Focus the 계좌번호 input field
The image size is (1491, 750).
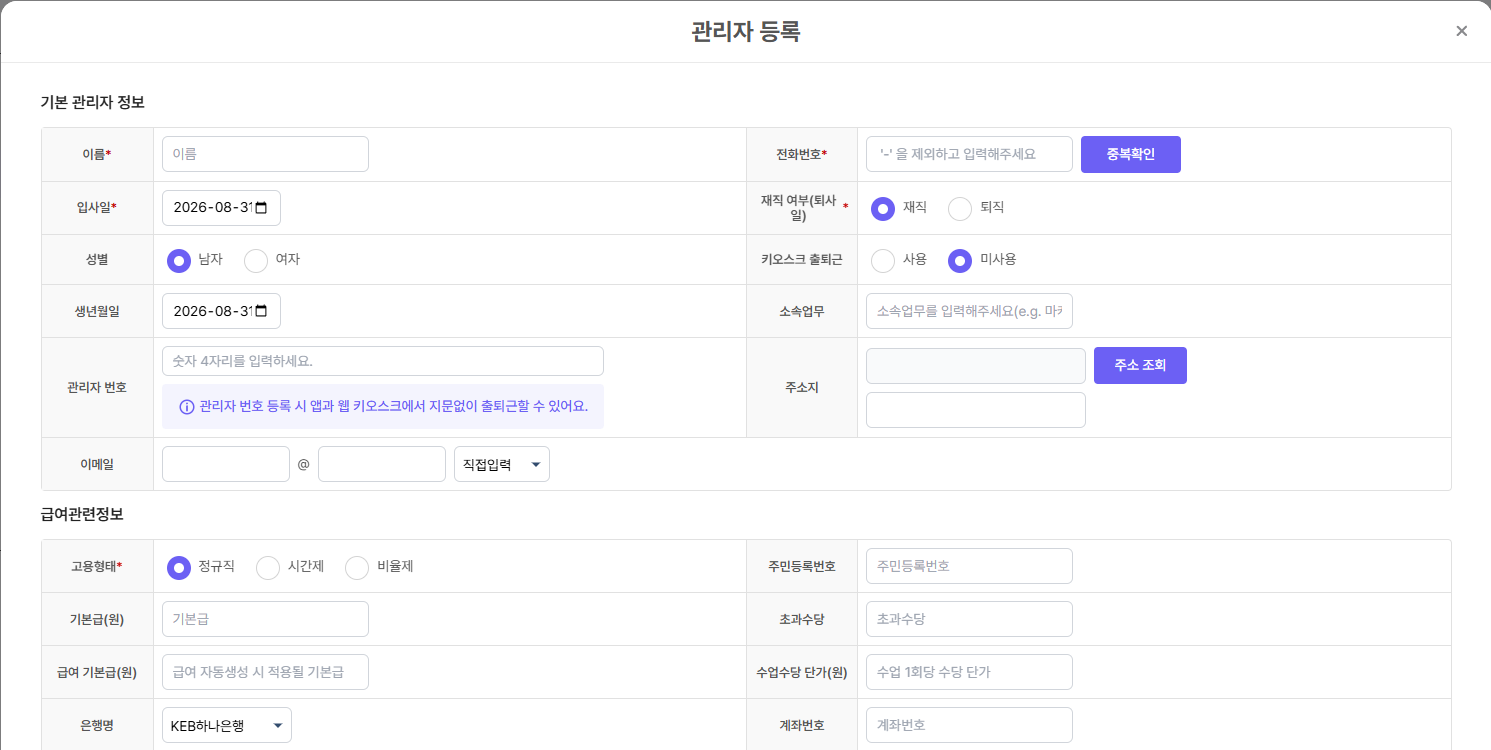(969, 725)
